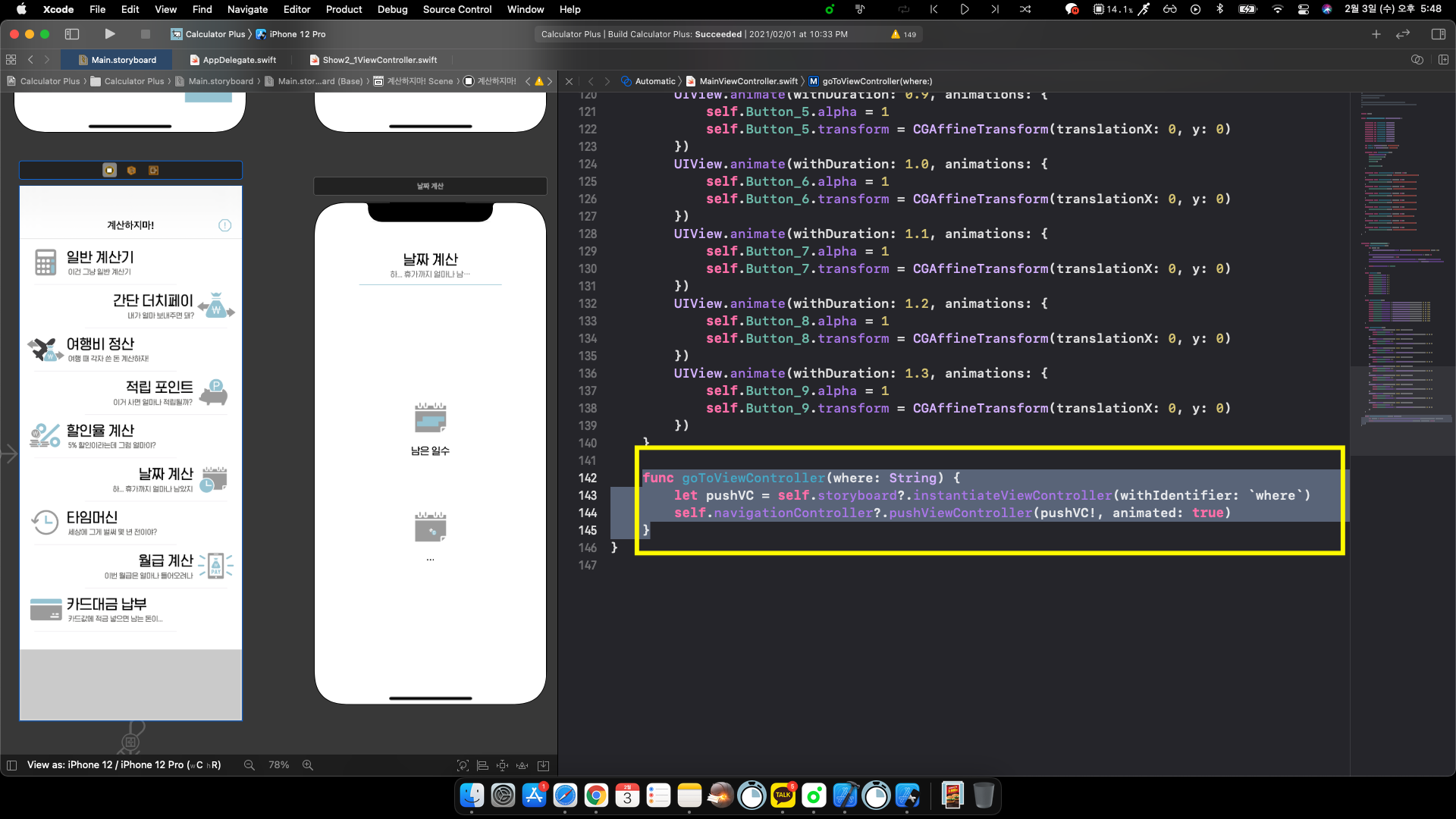This screenshot has width=1456, height=819.
Task: Open iPhone 12 Pro device selector
Action: pyautogui.click(x=297, y=34)
